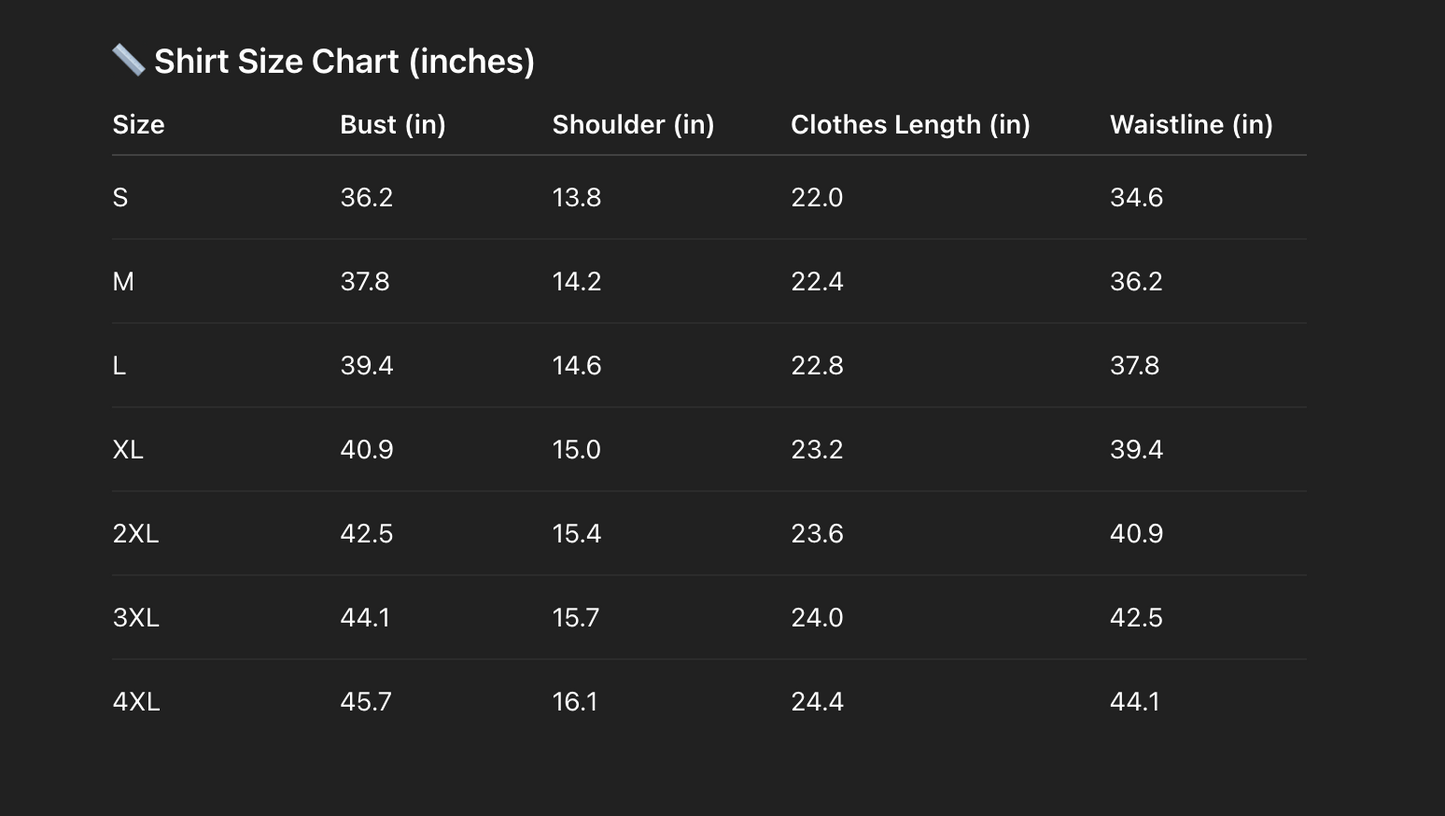This screenshot has width=1445, height=816.
Task: Click the 13.8 shoulder value for size S
Action: pos(576,198)
